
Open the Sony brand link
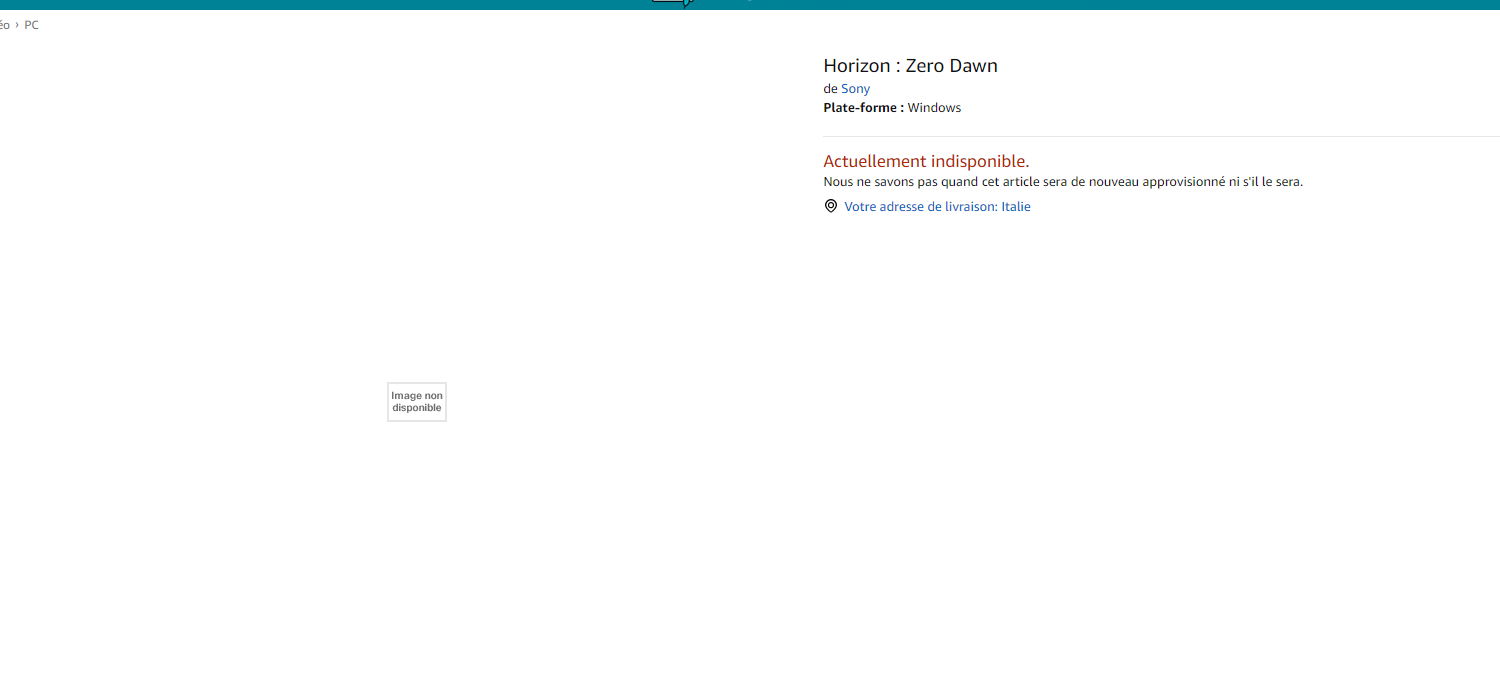pyautogui.click(x=855, y=89)
